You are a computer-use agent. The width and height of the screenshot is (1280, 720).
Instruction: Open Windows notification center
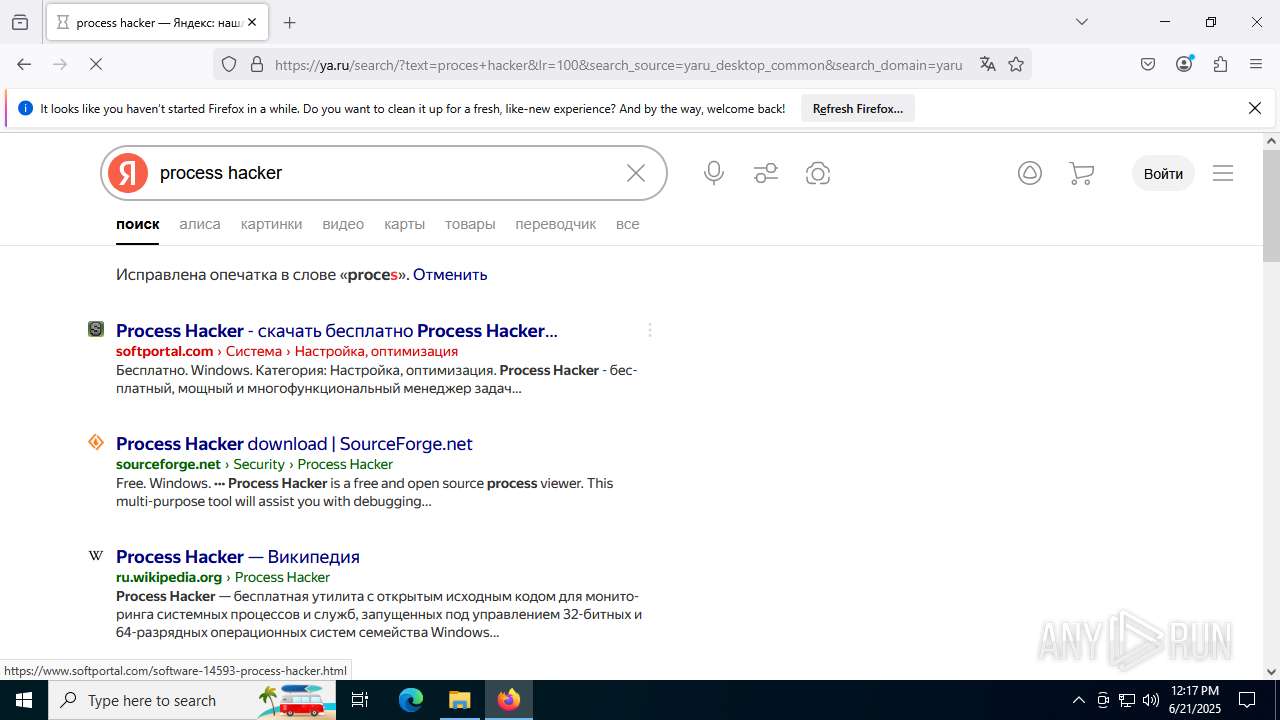pyautogui.click(x=1247, y=700)
